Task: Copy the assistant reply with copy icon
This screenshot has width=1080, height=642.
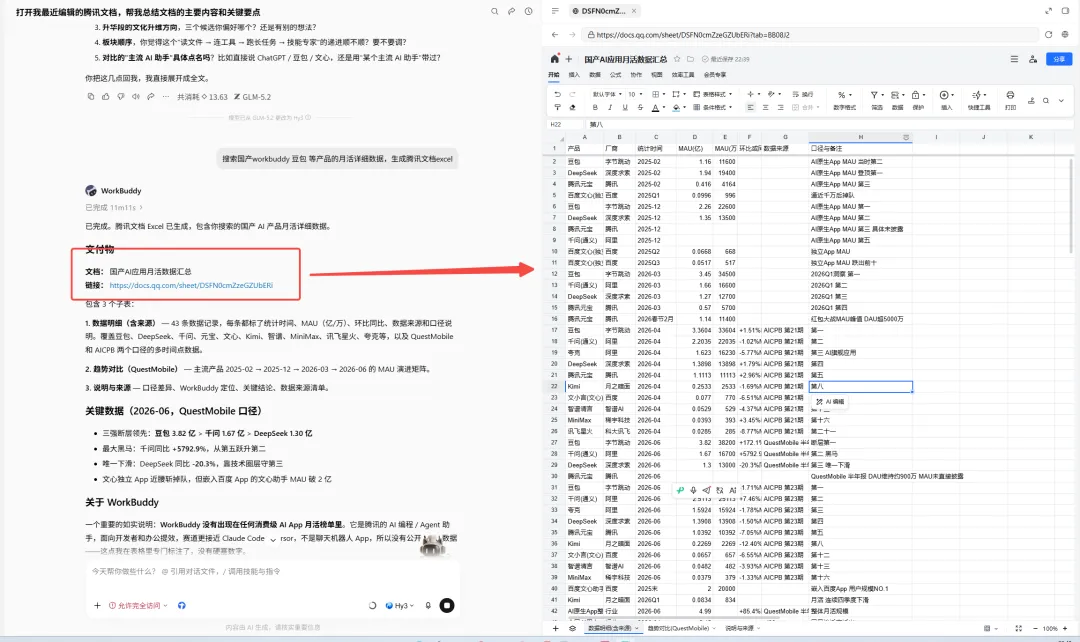Action: [x=90, y=96]
